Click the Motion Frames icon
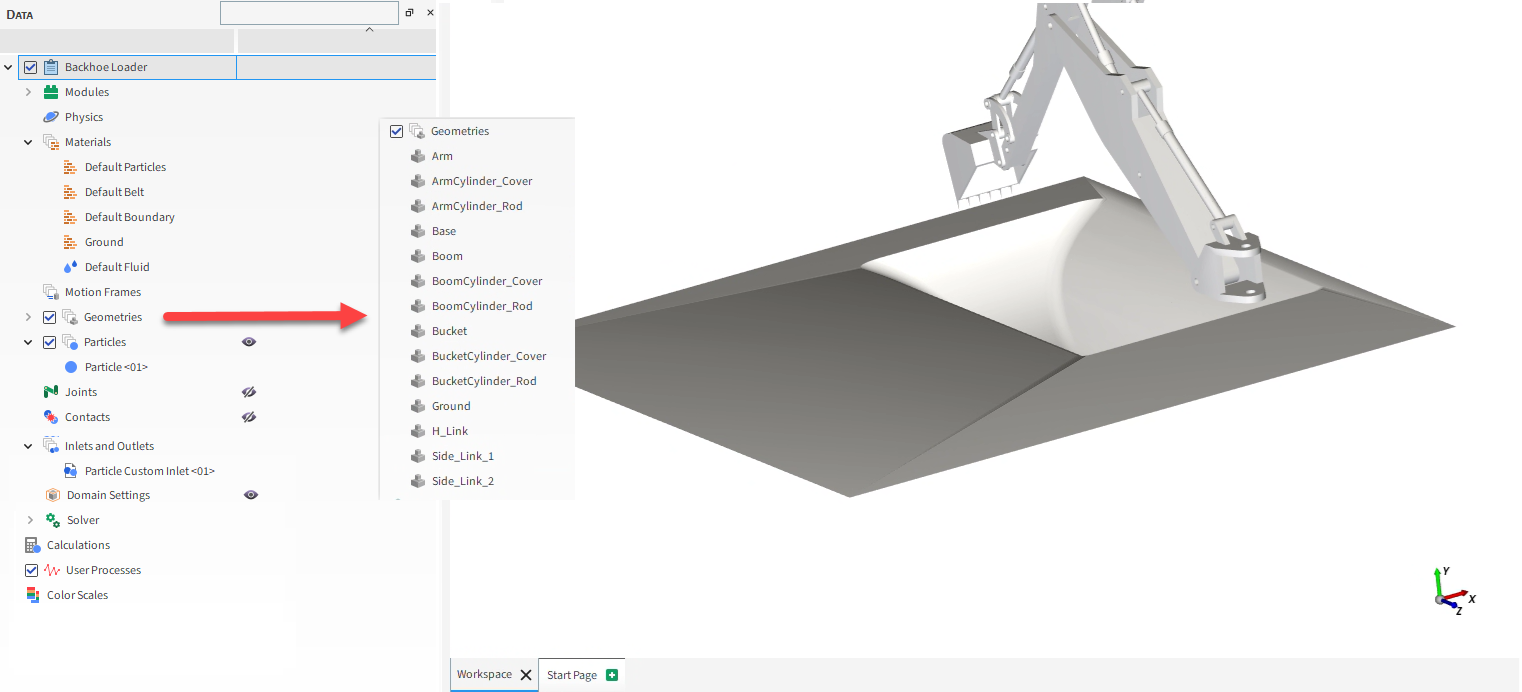The height and width of the screenshot is (692, 1522). click(x=51, y=292)
